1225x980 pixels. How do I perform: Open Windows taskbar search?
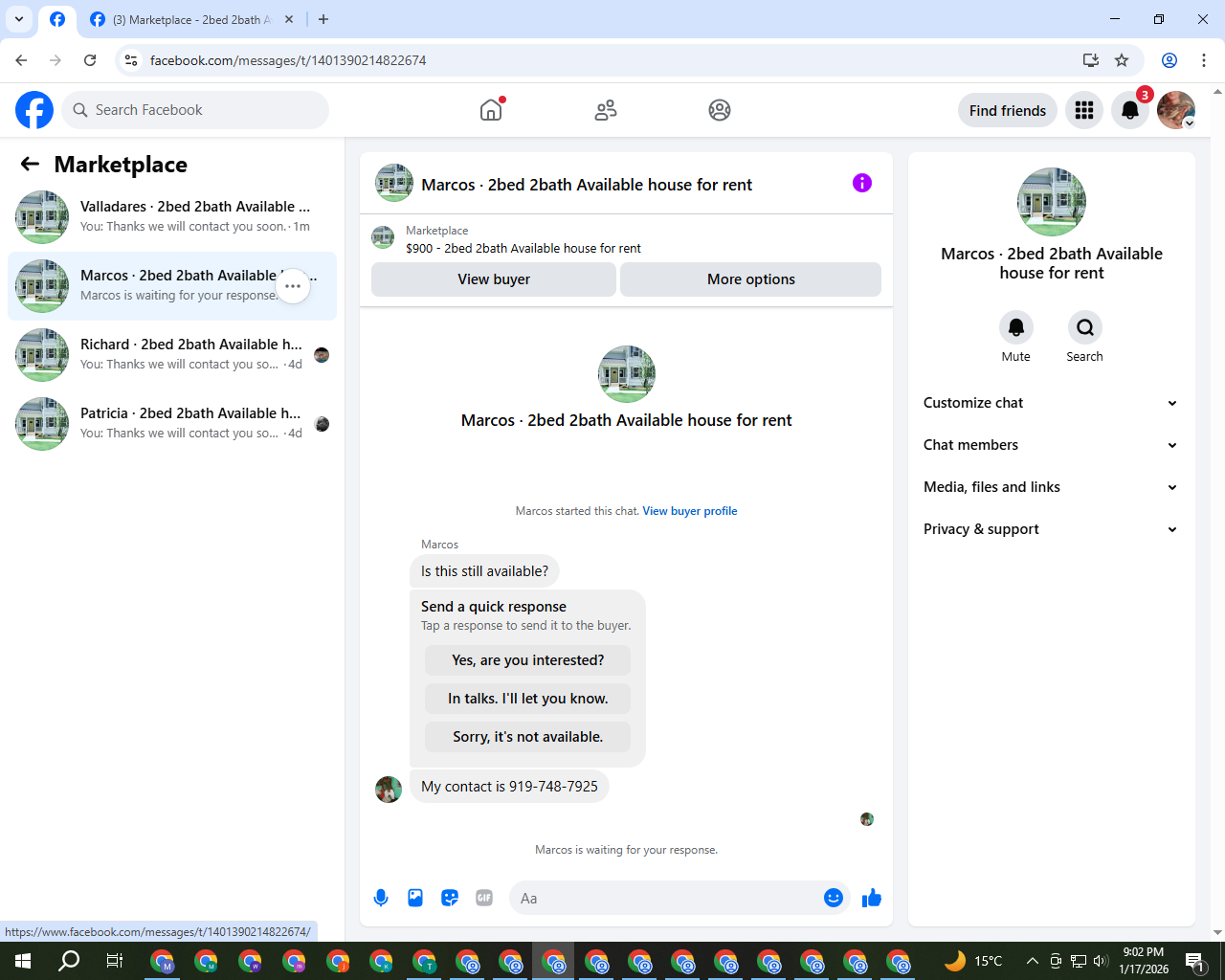click(69, 961)
